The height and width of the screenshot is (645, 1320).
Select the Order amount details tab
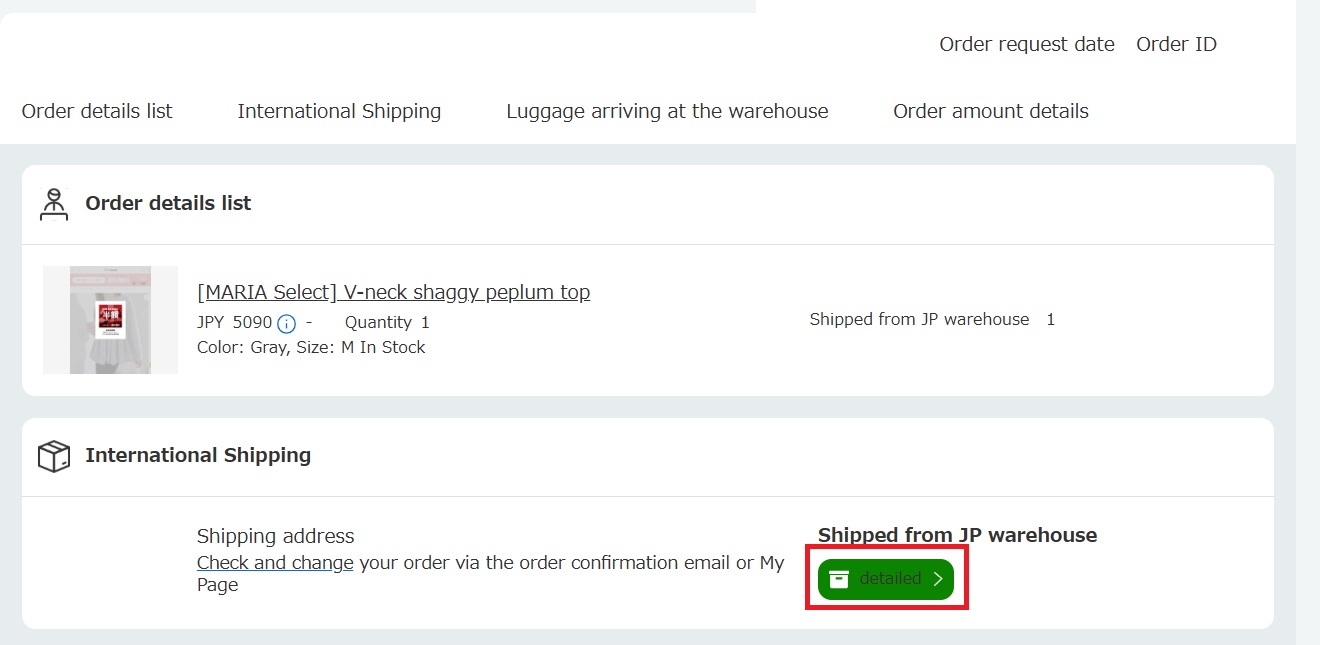click(990, 111)
